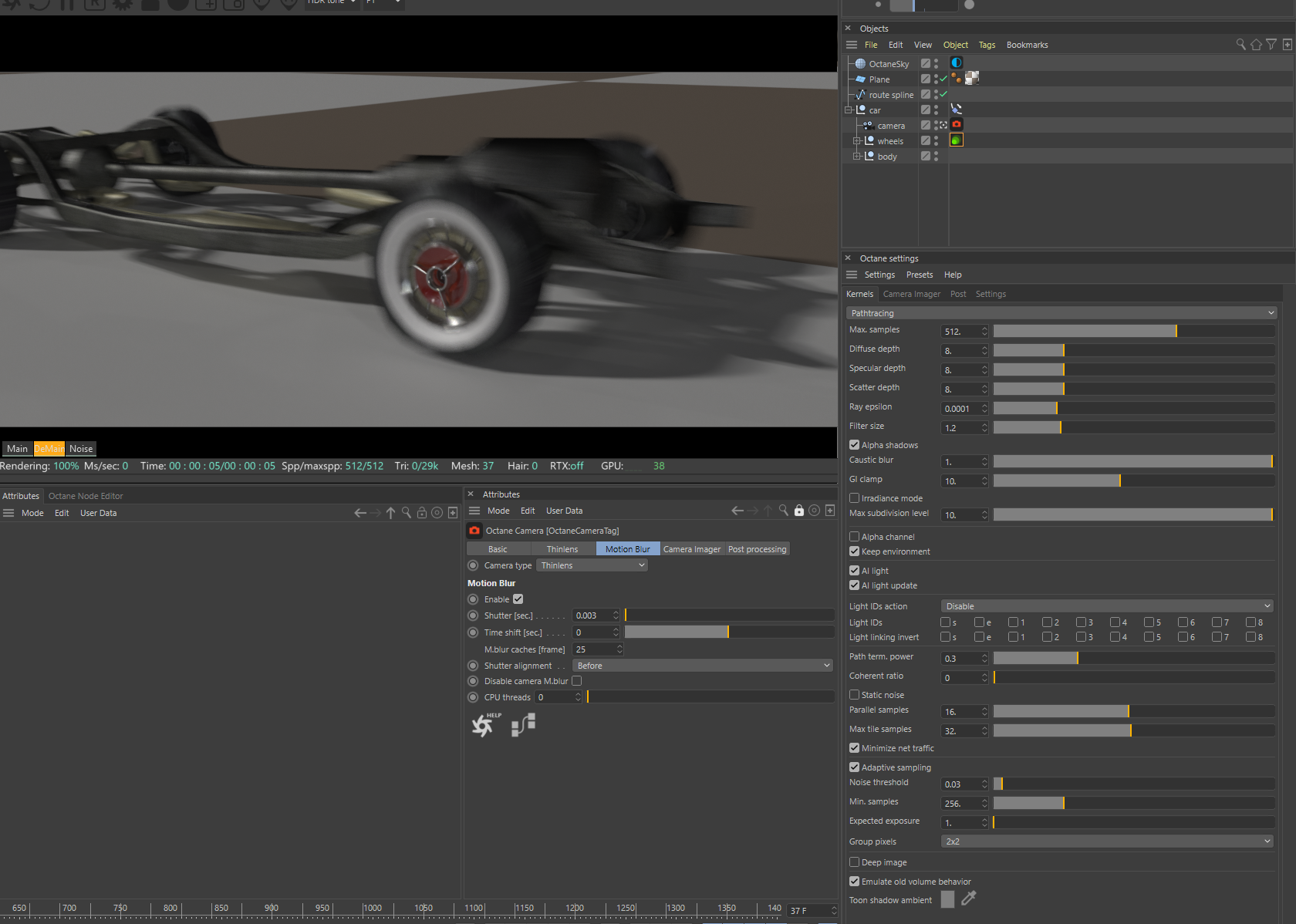Open the Shutter alignment dropdown
This screenshot has width=1296, height=924.
[x=703, y=666]
